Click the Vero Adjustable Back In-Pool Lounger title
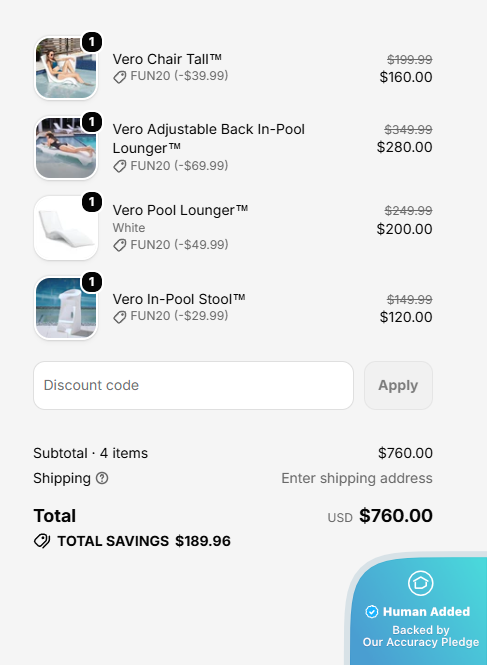Image resolution: width=487 pixels, height=665 pixels. 209,139
